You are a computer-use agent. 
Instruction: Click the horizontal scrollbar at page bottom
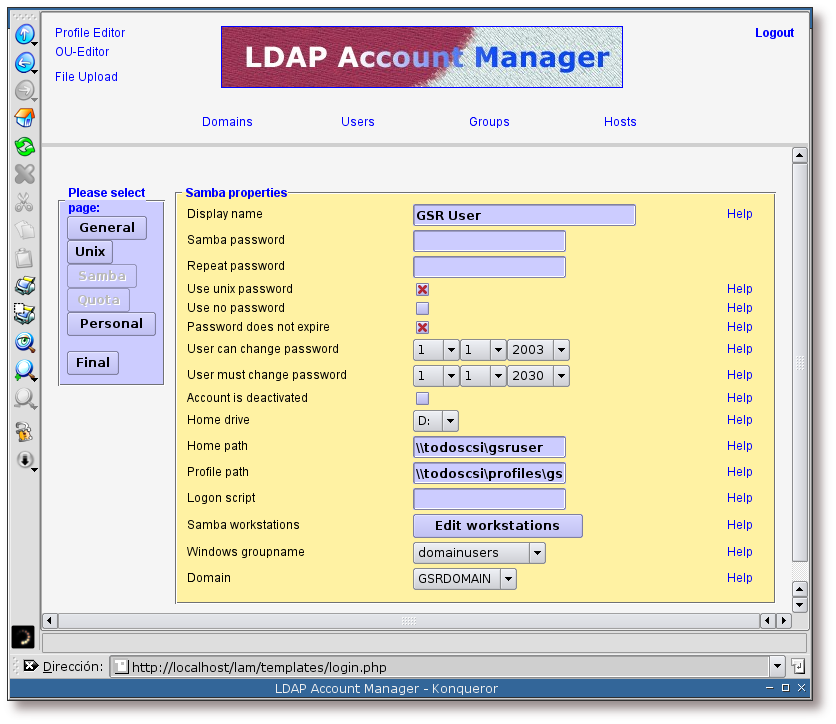coord(408,621)
